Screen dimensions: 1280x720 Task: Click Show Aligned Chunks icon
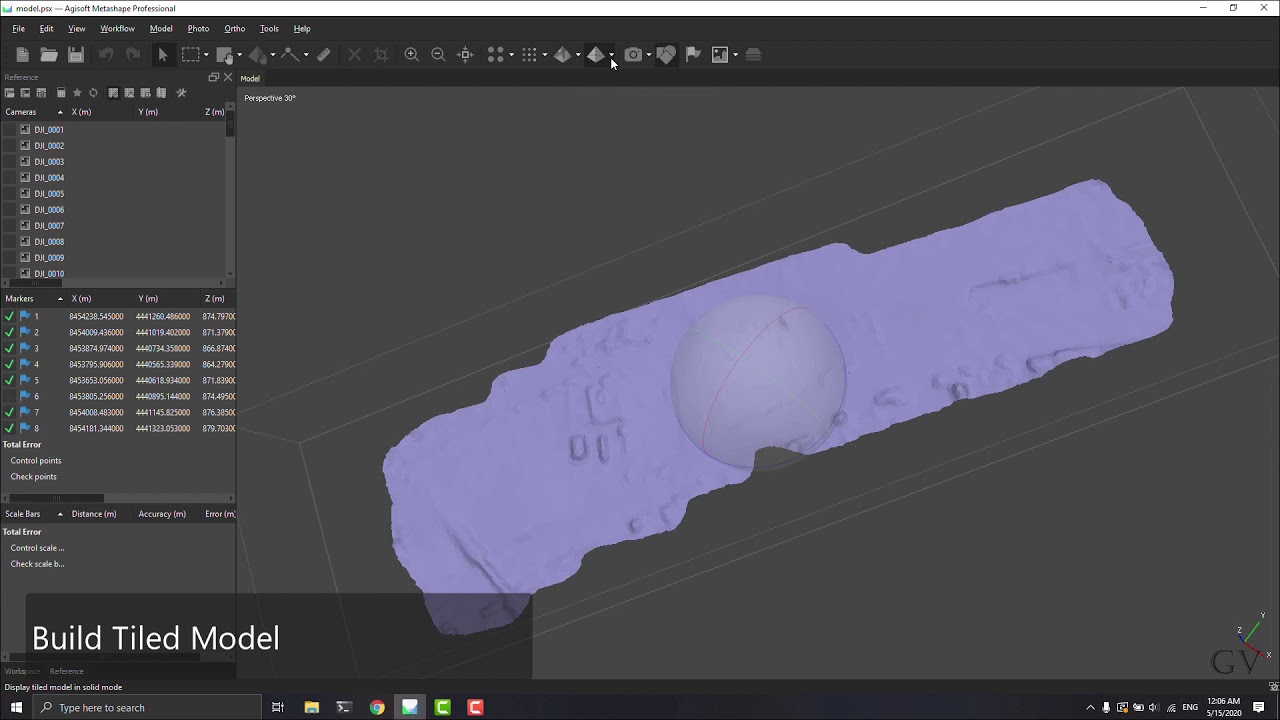coord(754,55)
